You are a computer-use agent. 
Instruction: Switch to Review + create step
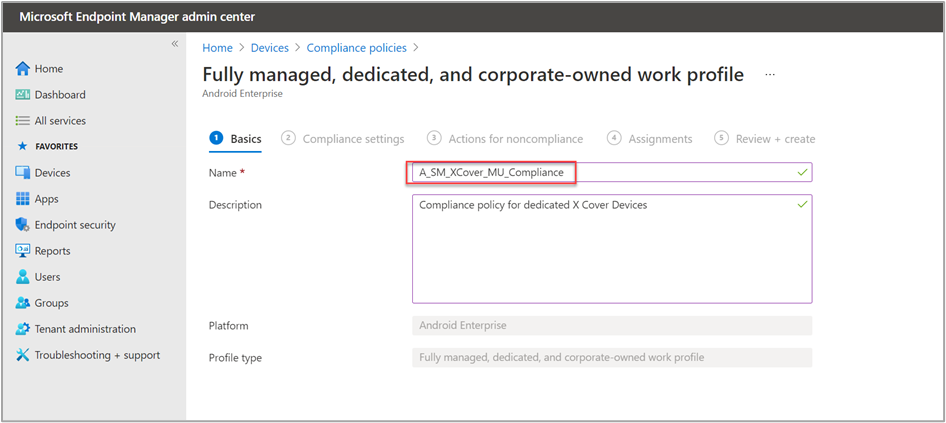(x=764, y=139)
